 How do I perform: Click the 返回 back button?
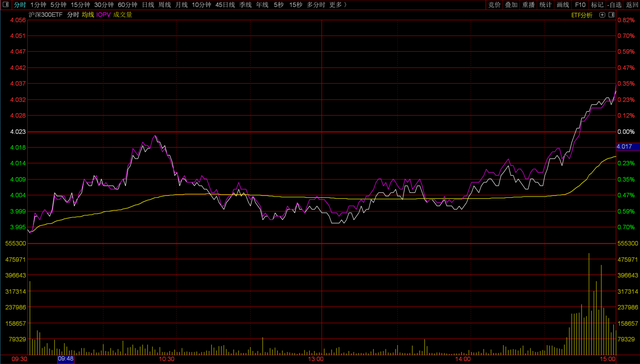tap(633, 5)
